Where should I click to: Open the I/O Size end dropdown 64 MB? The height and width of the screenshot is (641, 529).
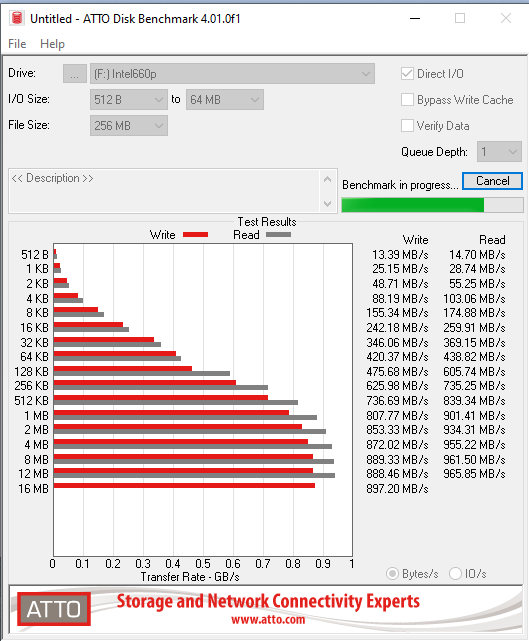pos(224,100)
